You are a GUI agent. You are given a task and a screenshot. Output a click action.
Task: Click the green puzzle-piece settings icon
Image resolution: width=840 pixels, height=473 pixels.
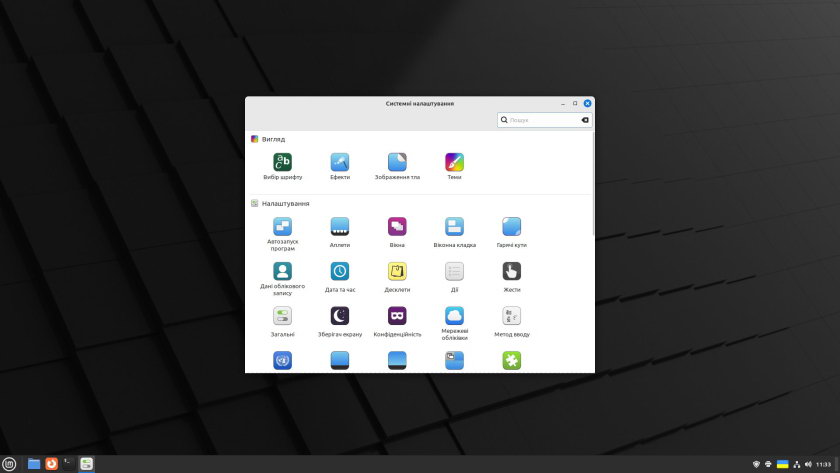pyautogui.click(x=512, y=361)
